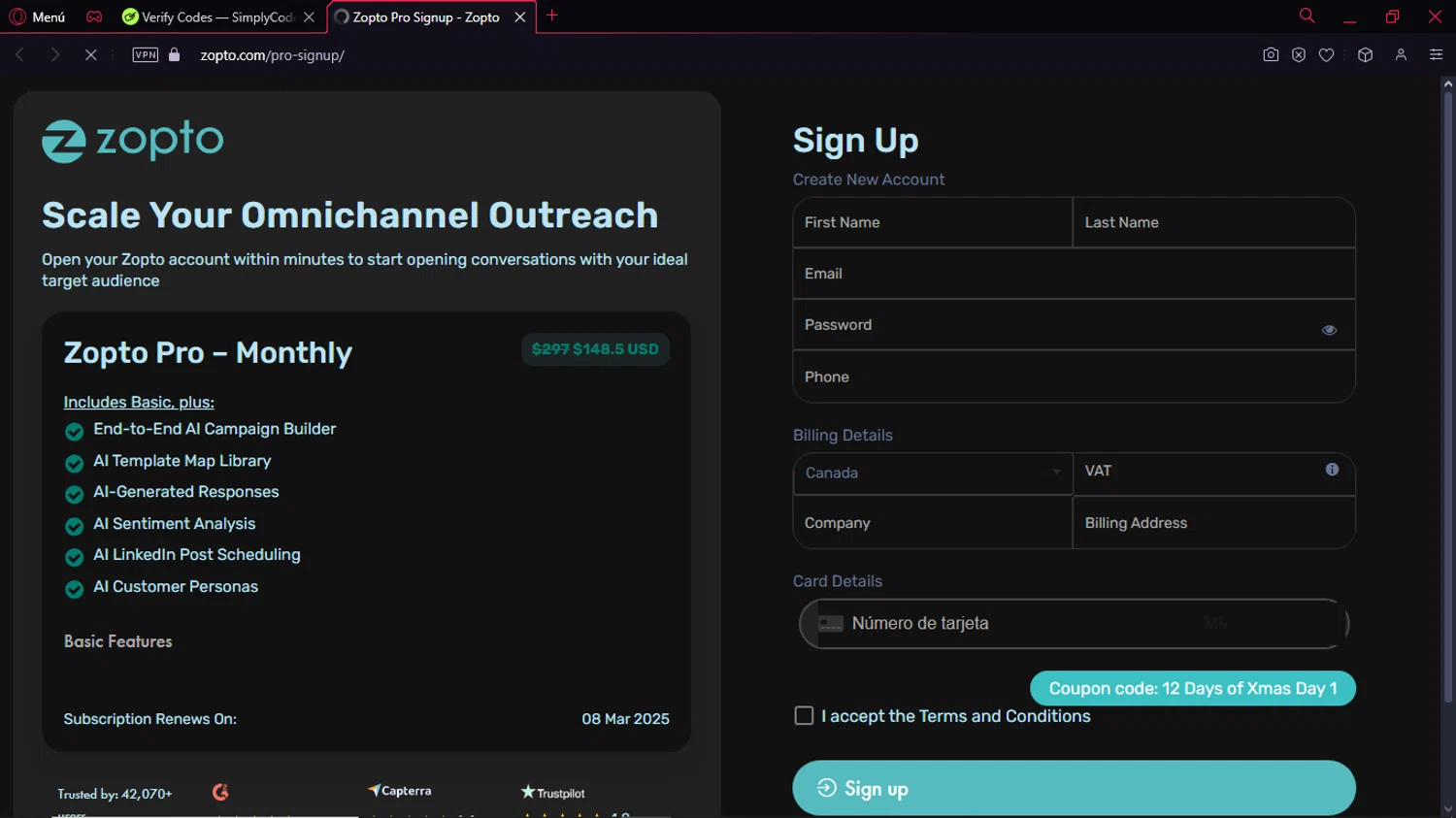This screenshot has height=818, width=1456.
Task: Click the scrollbar down arrow
Action: [1447, 809]
